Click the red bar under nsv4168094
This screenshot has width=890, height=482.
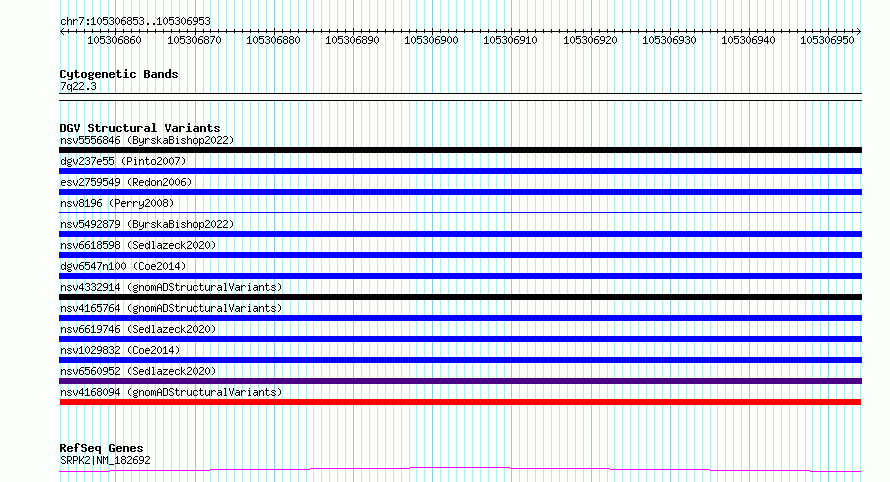click(x=460, y=402)
